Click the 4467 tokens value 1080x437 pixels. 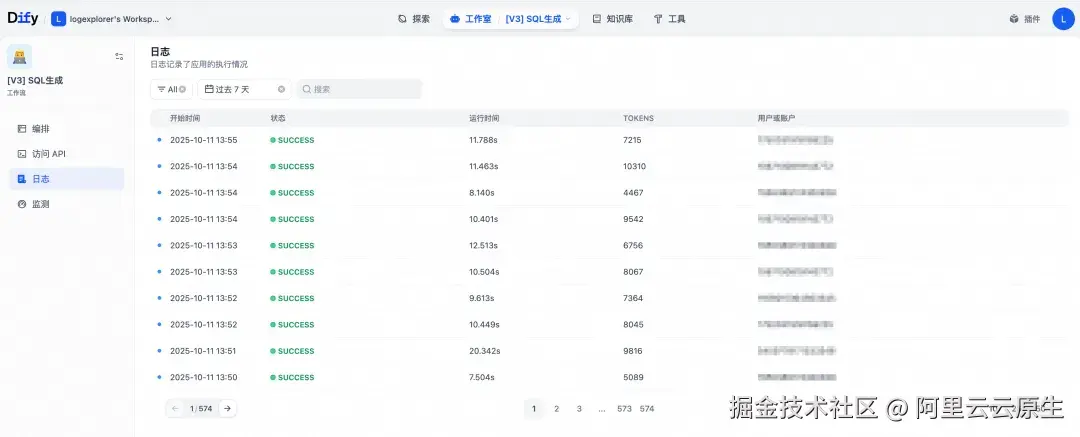(633, 193)
